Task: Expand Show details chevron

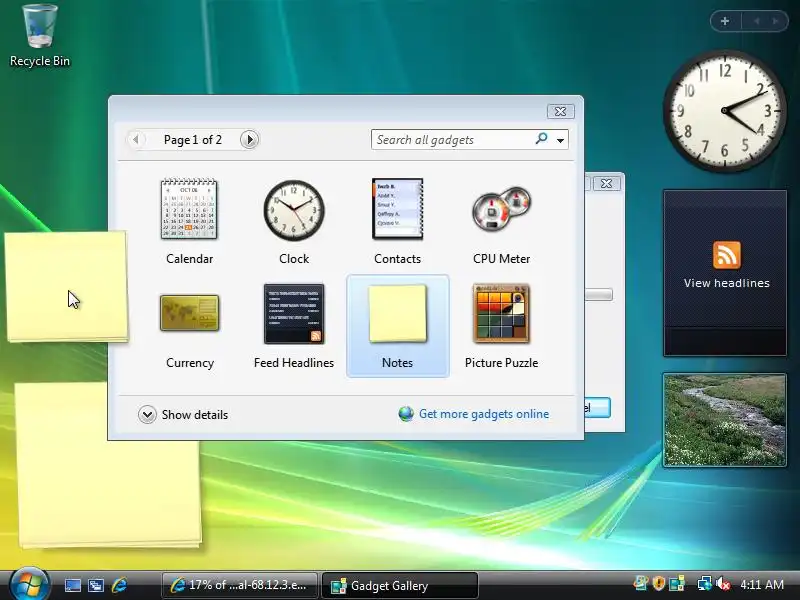Action: (147, 414)
